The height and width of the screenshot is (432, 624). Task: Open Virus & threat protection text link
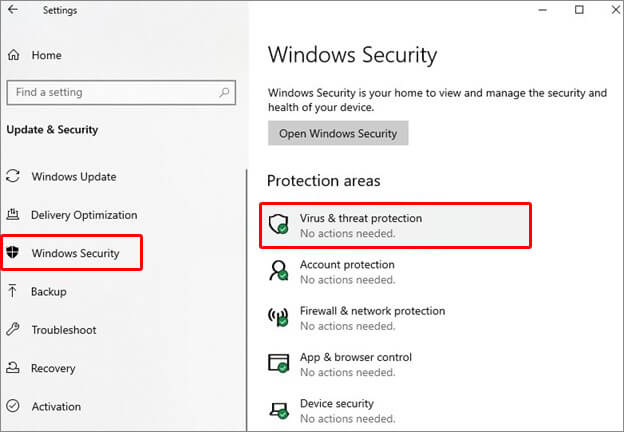[x=361, y=218]
